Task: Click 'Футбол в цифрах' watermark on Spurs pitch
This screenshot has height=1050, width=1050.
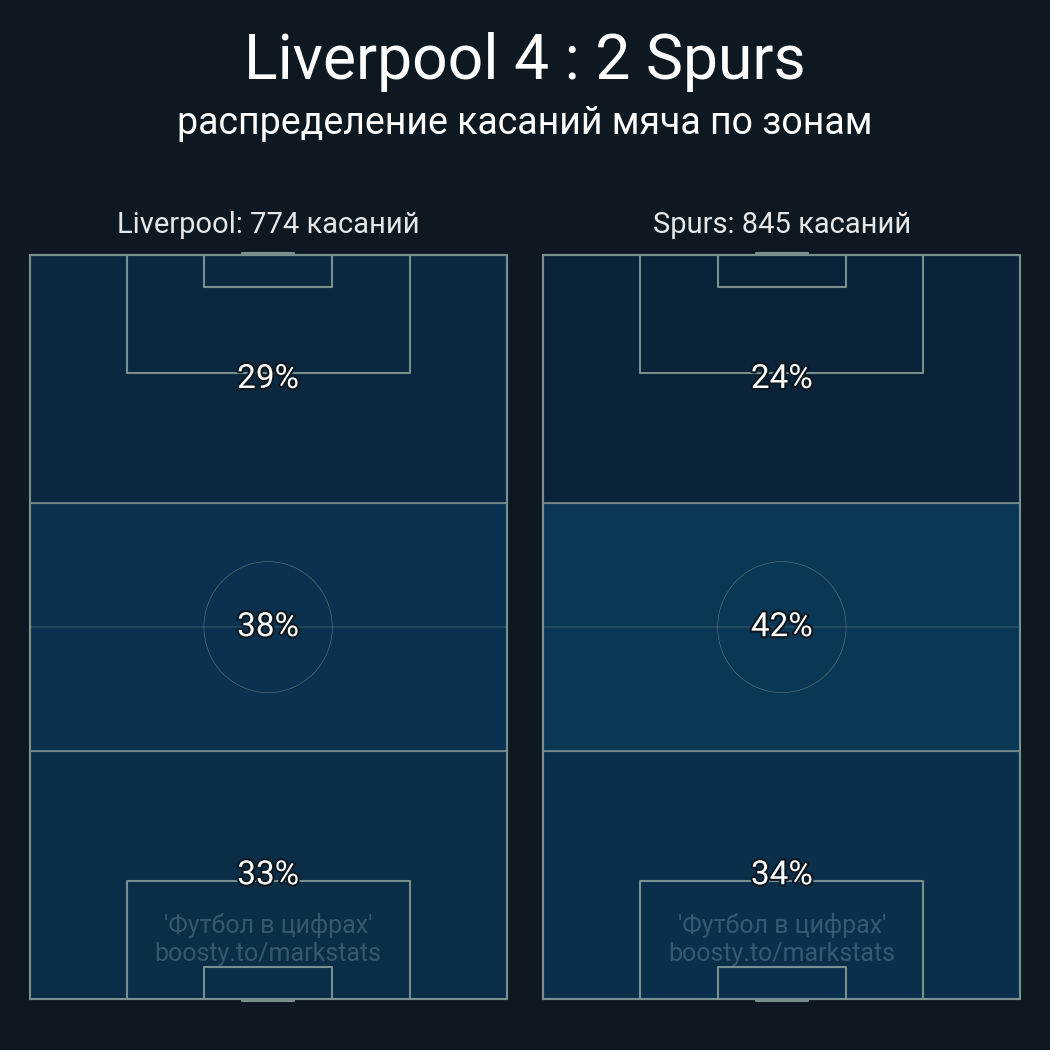Action: 781,924
